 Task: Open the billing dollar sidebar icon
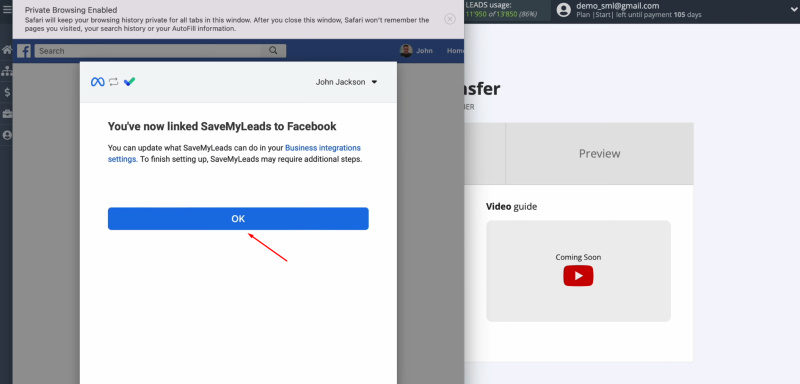(x=7, y=92)
